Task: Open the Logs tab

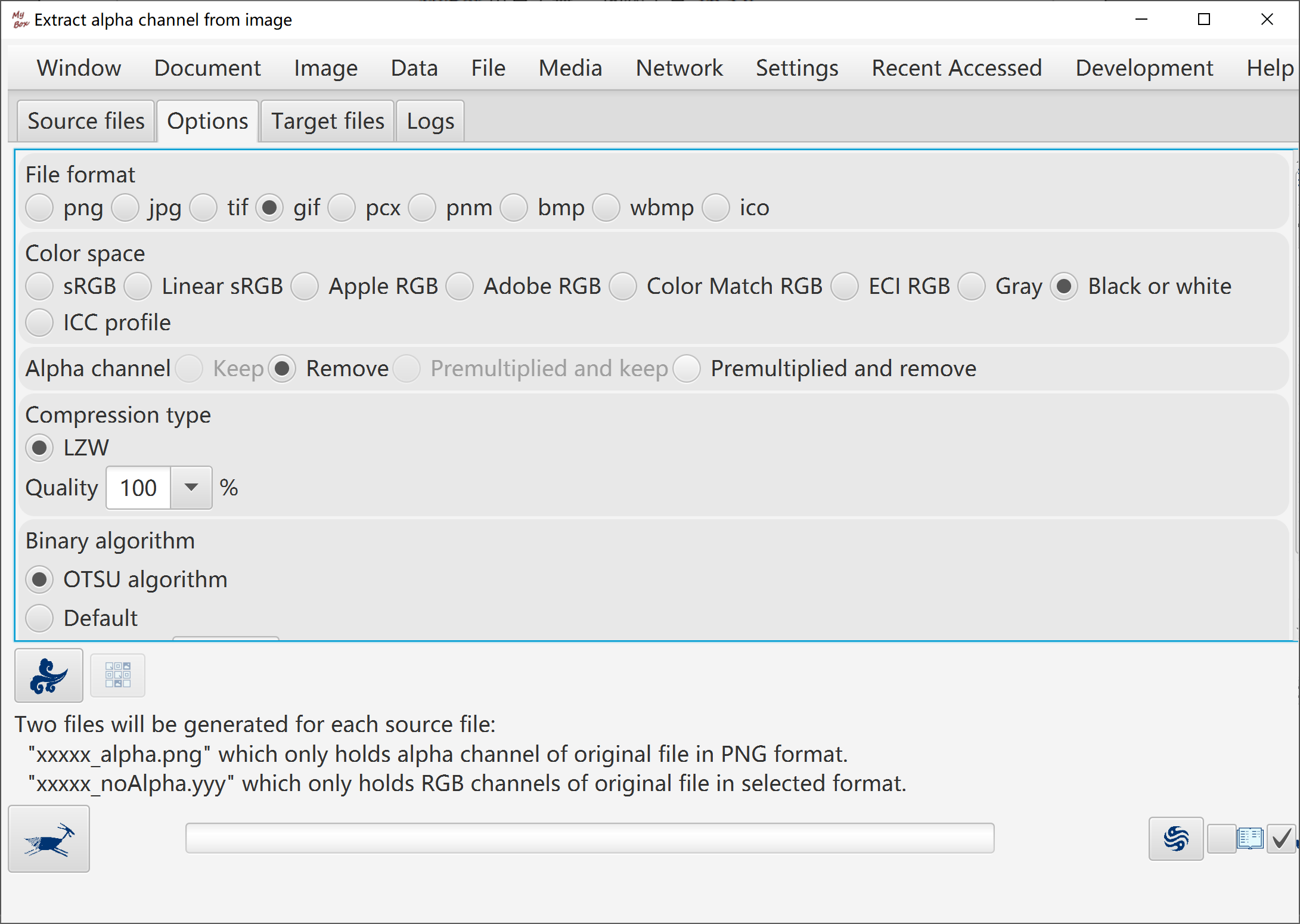Action: (430, 121)
